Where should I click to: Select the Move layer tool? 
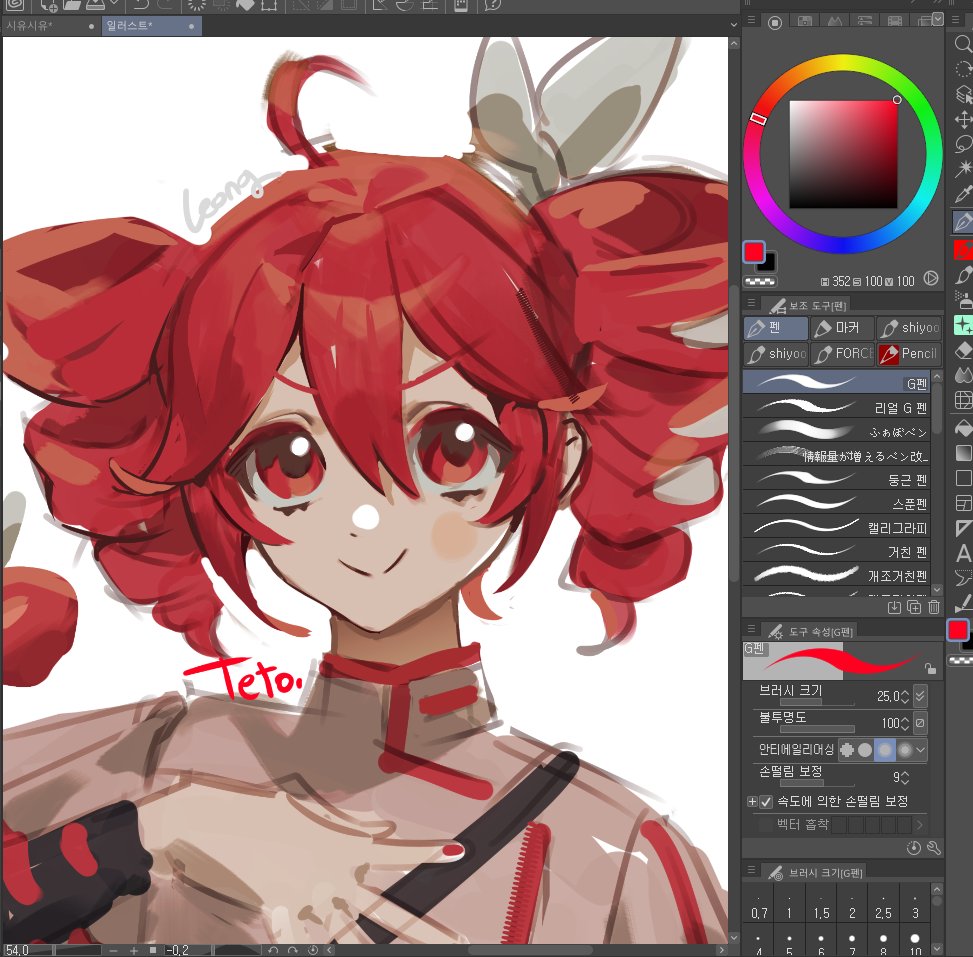963,119
